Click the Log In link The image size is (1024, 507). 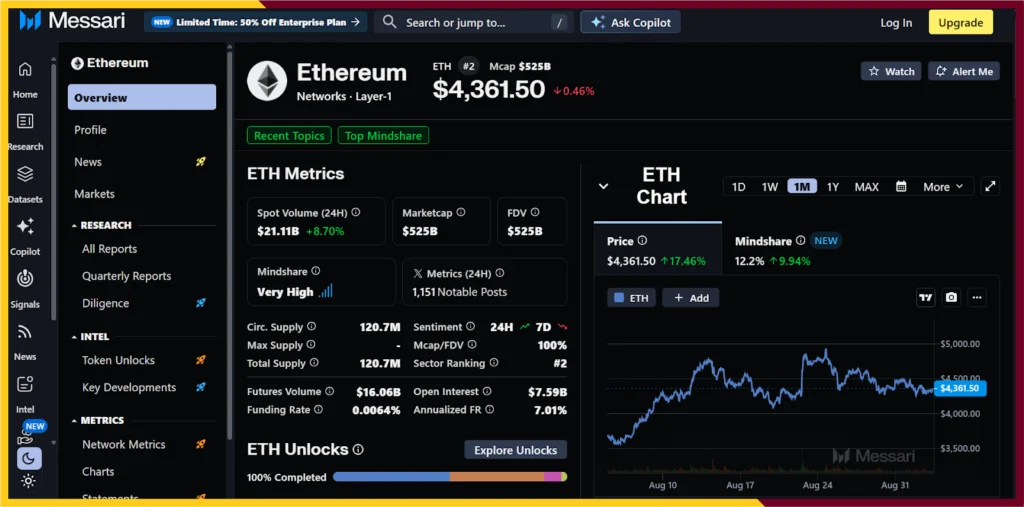click(896, 22)
